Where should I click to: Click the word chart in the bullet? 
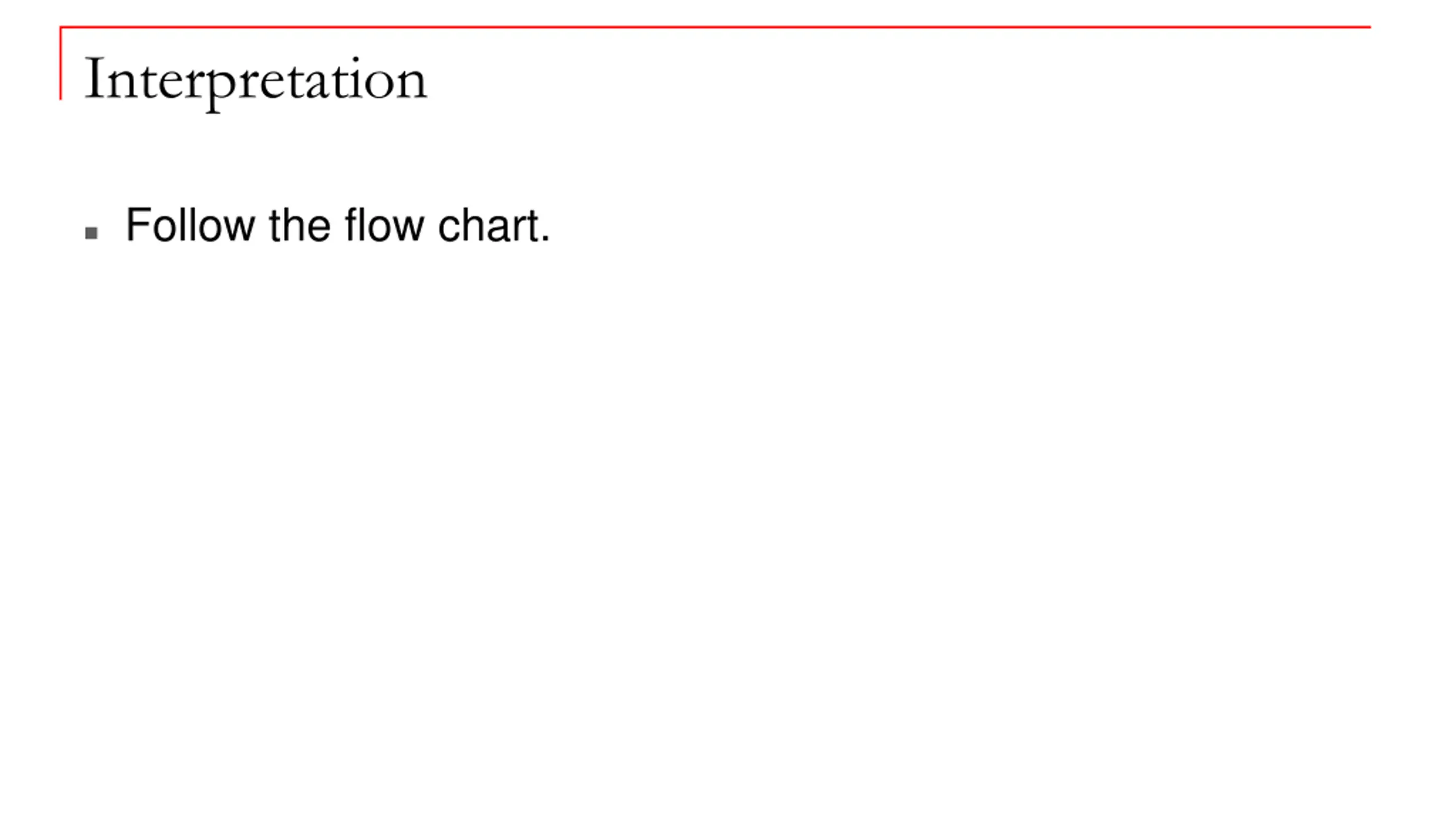point(489,225)
